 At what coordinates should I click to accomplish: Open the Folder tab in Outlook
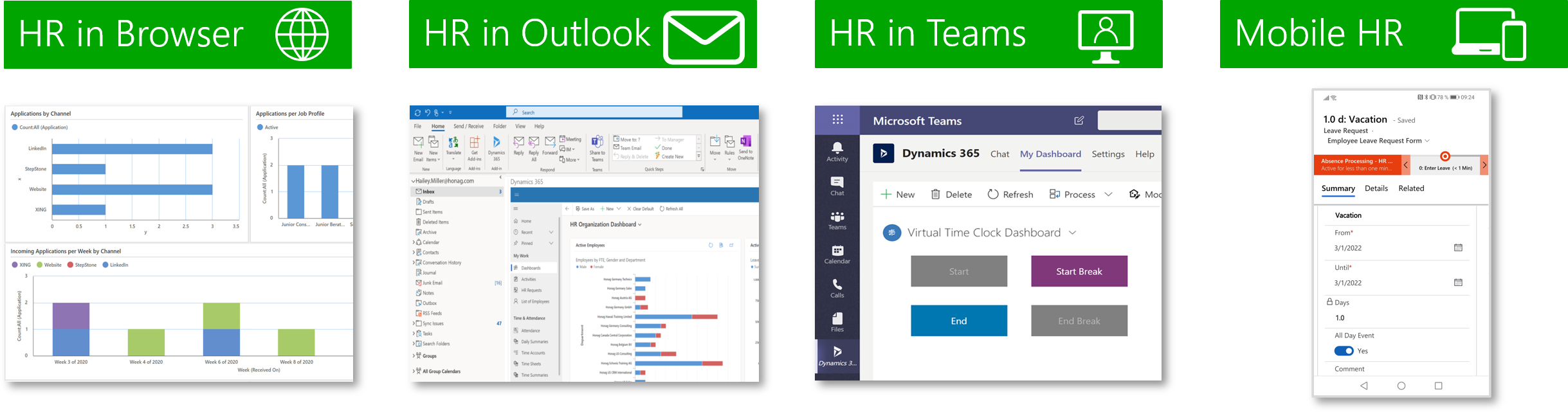[500, 126]
